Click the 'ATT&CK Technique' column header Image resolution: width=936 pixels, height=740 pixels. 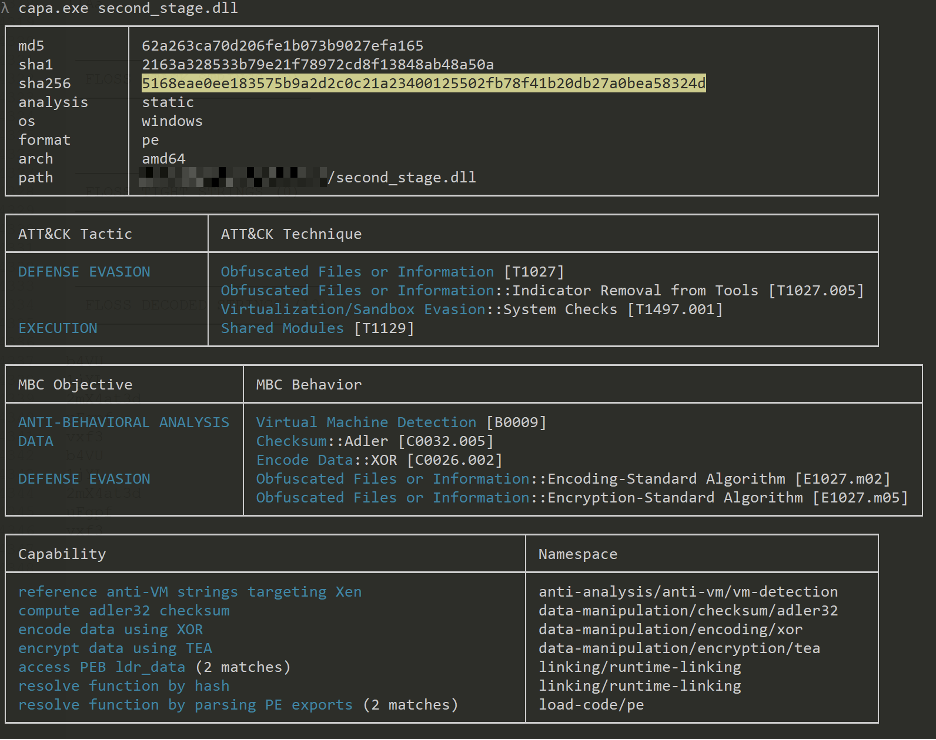(291, 234)
